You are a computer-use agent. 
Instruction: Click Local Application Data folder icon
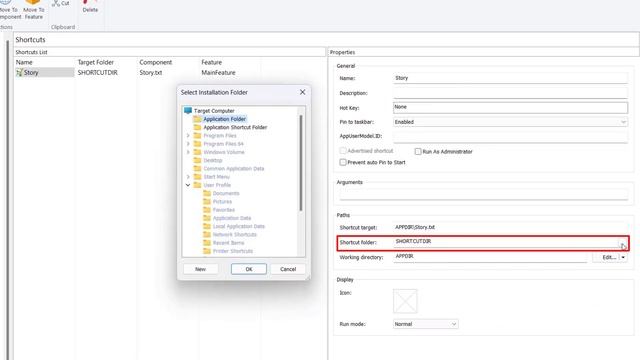207,226
